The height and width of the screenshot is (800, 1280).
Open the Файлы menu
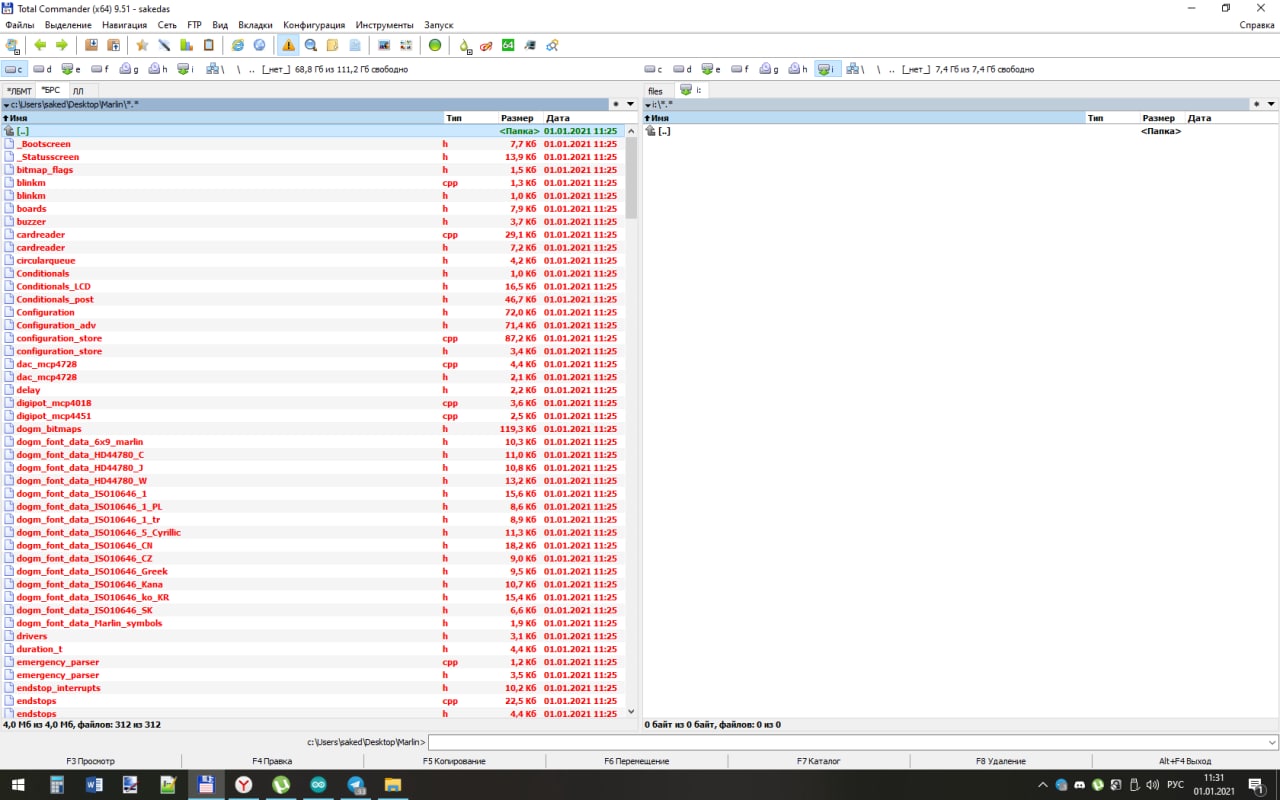[20, 24]
